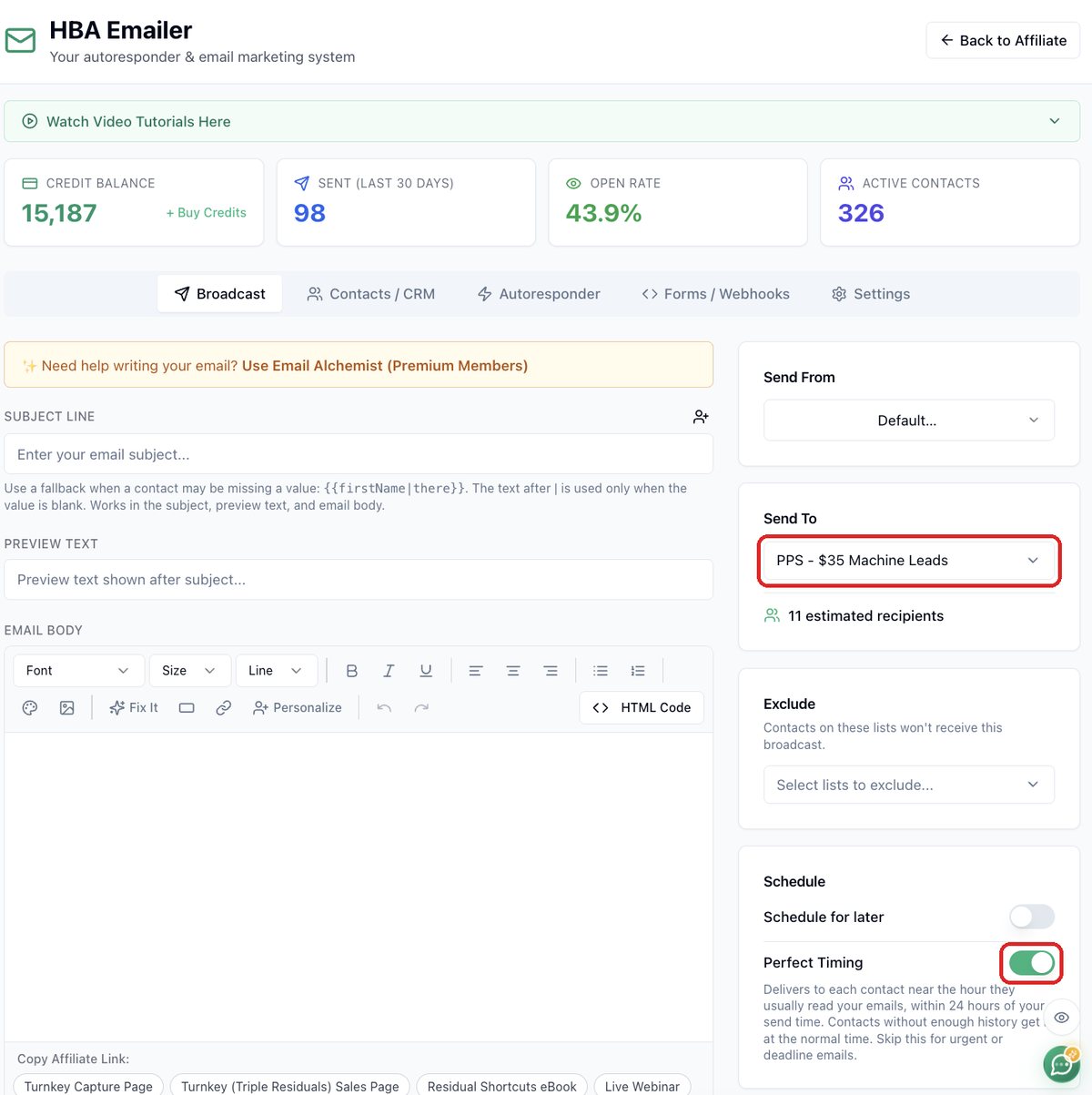Open the Use Email Alchemist link
1092x1095 pixels.
pos(385,366)
